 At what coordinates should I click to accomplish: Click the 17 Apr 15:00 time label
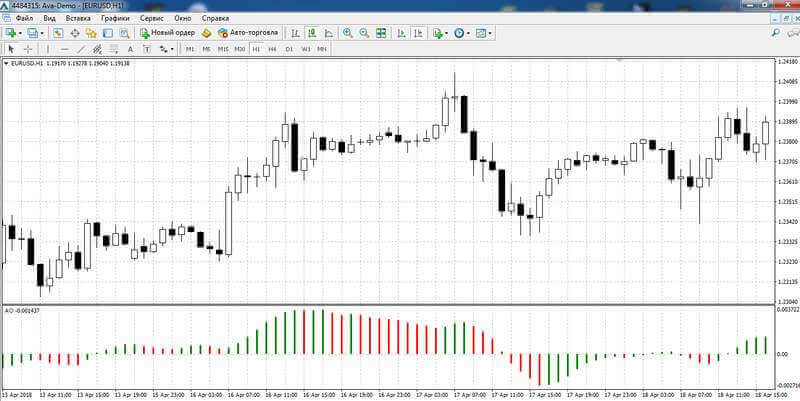[x=545, y=395]
